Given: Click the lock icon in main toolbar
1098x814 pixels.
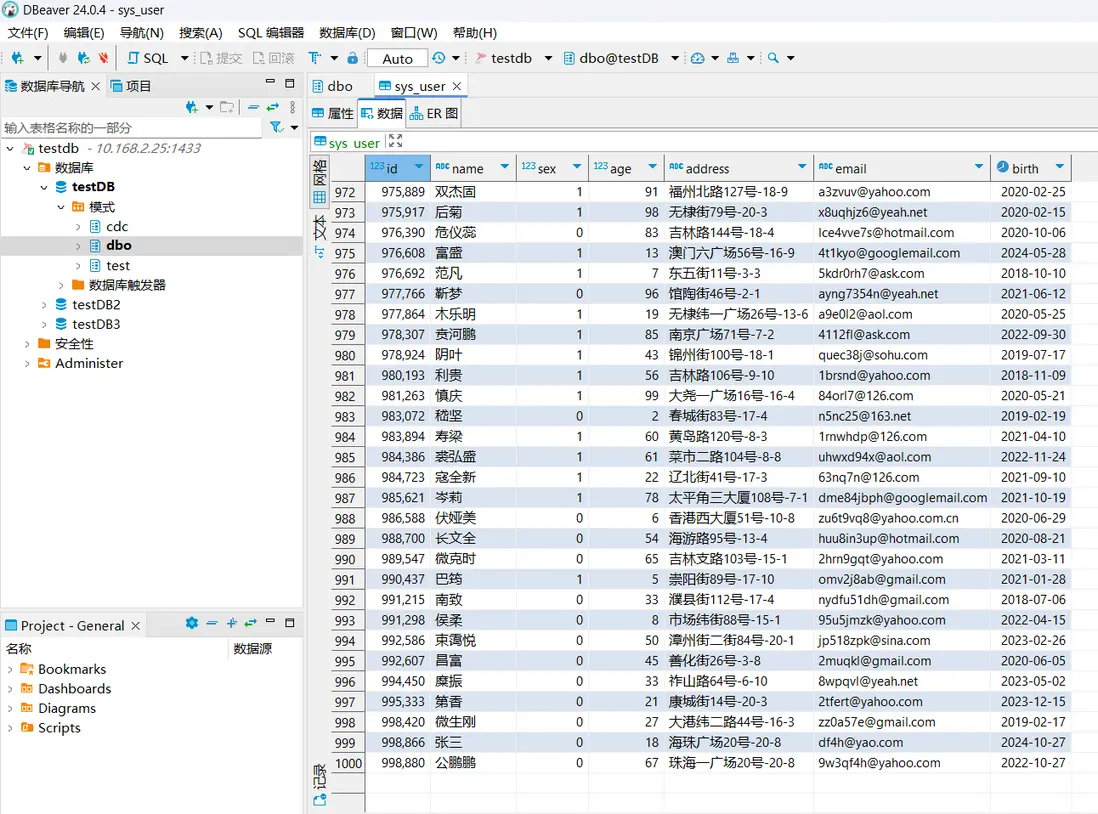Looking at the screenshot, I should pos(352,58).
